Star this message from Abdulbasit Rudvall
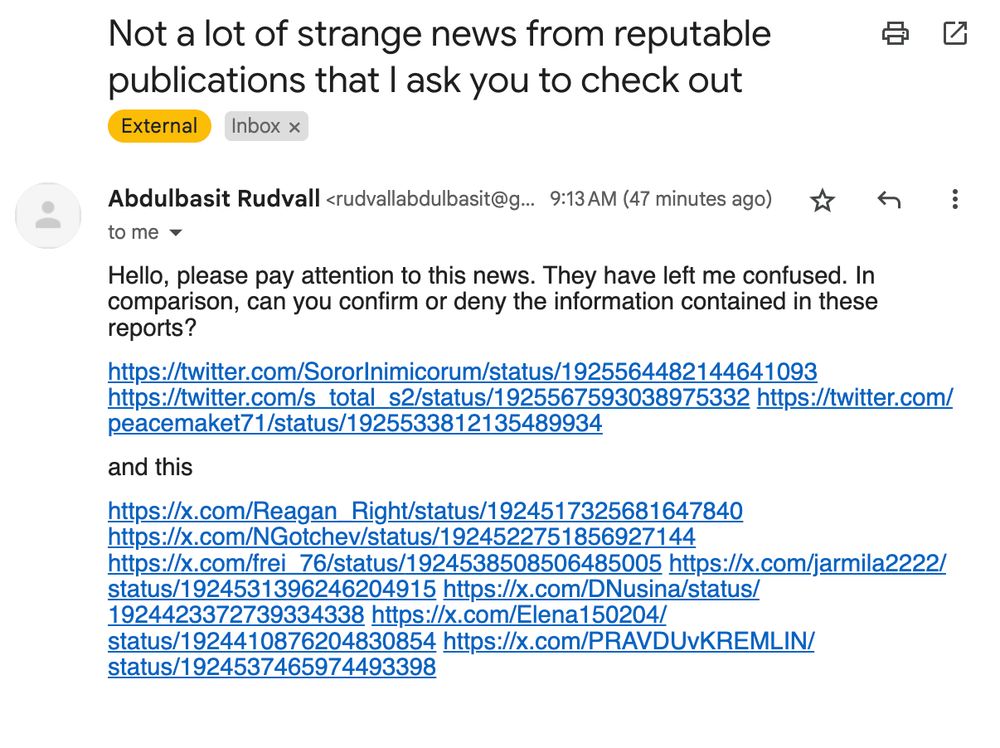1000x748 pixels. point(822,200)
